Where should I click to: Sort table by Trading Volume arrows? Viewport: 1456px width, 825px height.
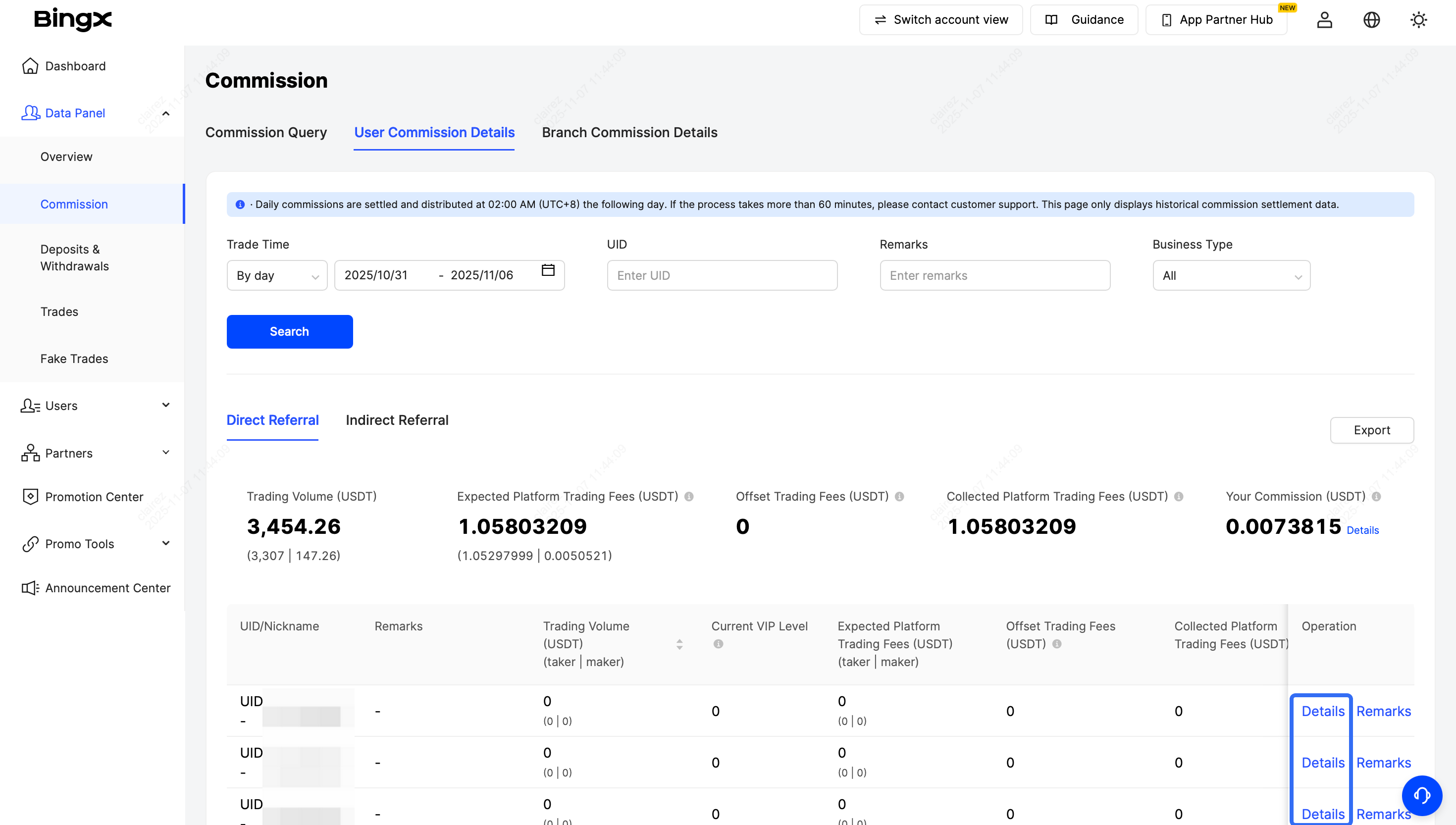coord(679,644)
